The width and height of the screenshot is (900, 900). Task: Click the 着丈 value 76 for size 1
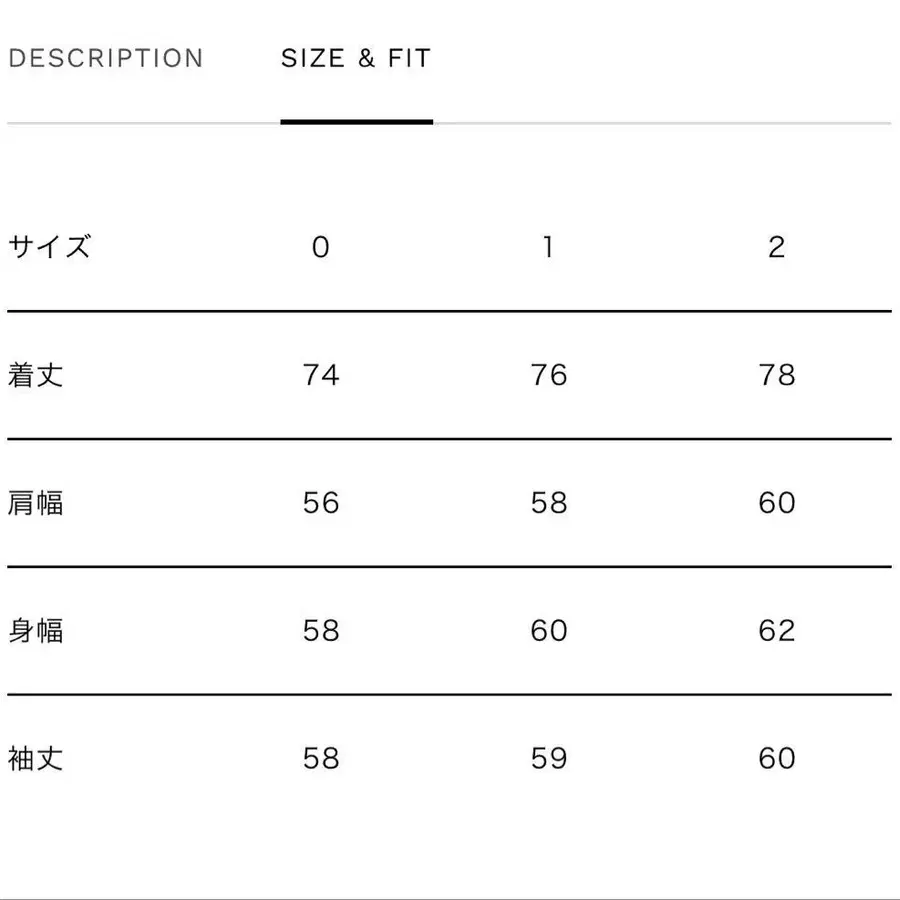click(549, 375)
